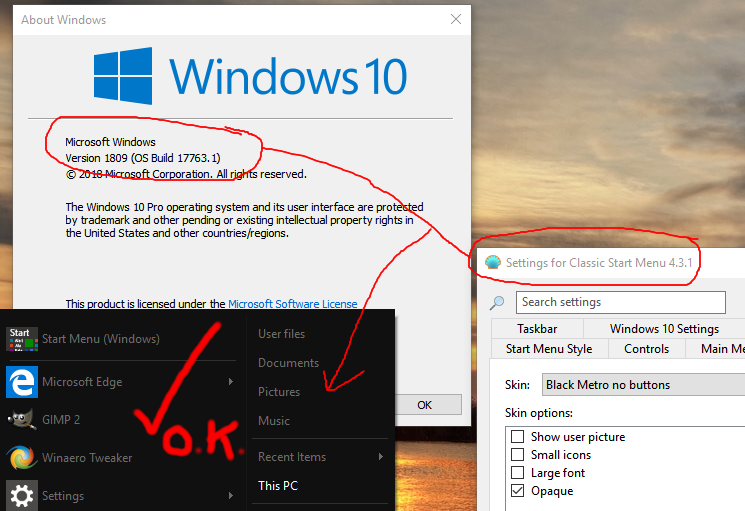Click the Start Menu (Windows) icon
Image resolution: width=745 pixels, height=511 pixels.
[x=22, y=339]
